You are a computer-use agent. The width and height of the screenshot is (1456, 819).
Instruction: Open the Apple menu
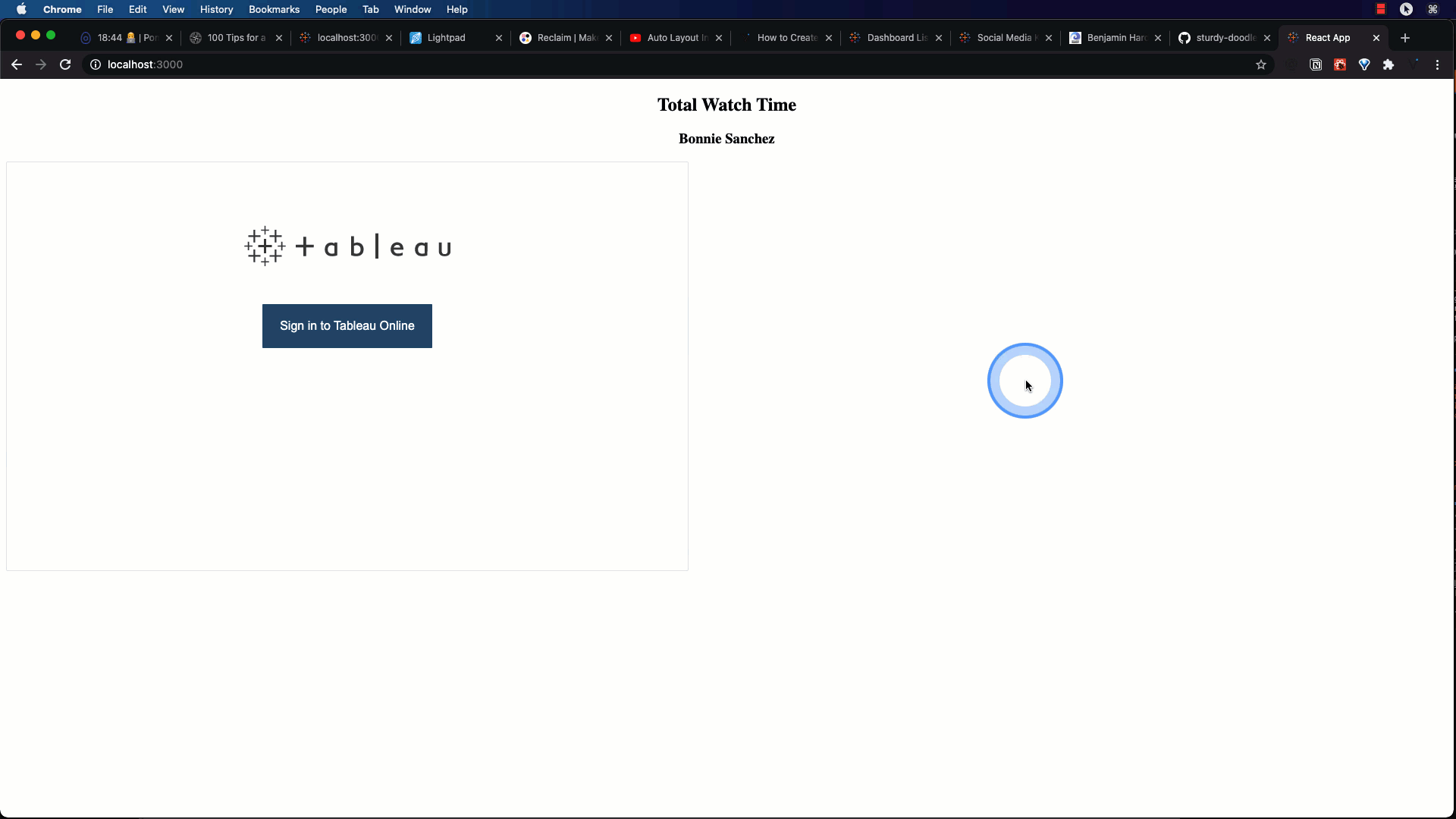(x=21, y=9)
